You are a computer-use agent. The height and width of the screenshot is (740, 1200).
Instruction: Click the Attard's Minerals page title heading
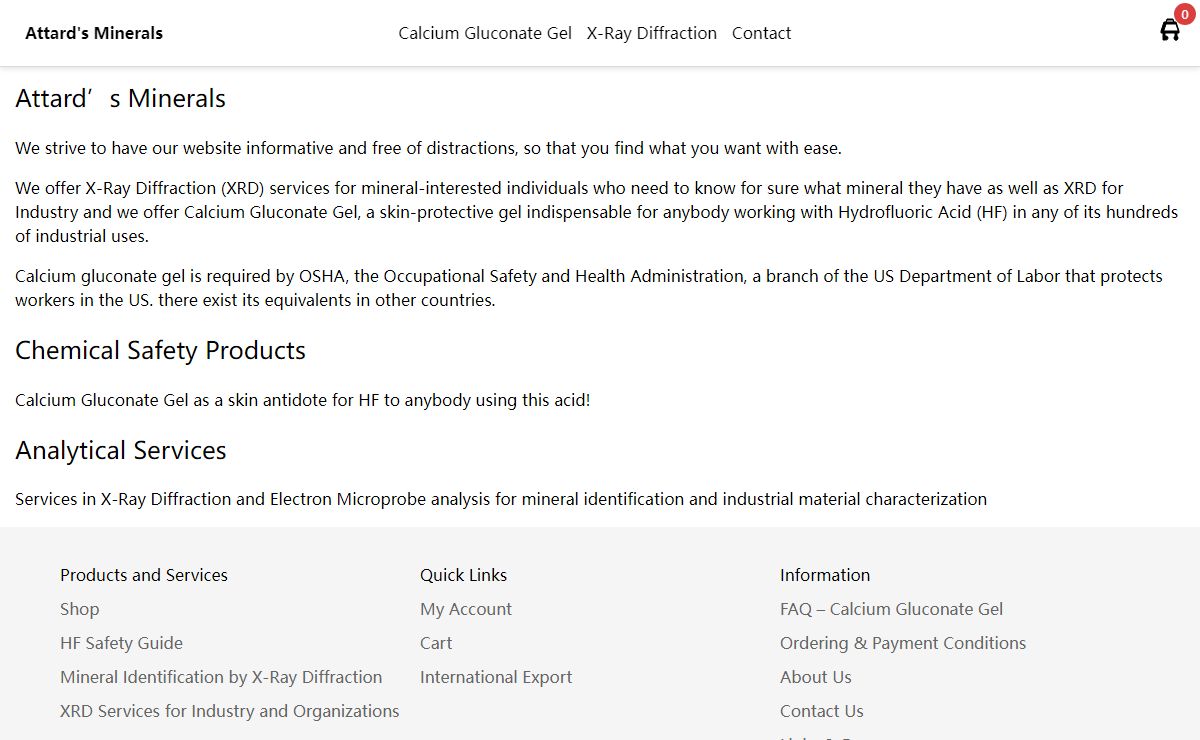click(x=120, y=99)
